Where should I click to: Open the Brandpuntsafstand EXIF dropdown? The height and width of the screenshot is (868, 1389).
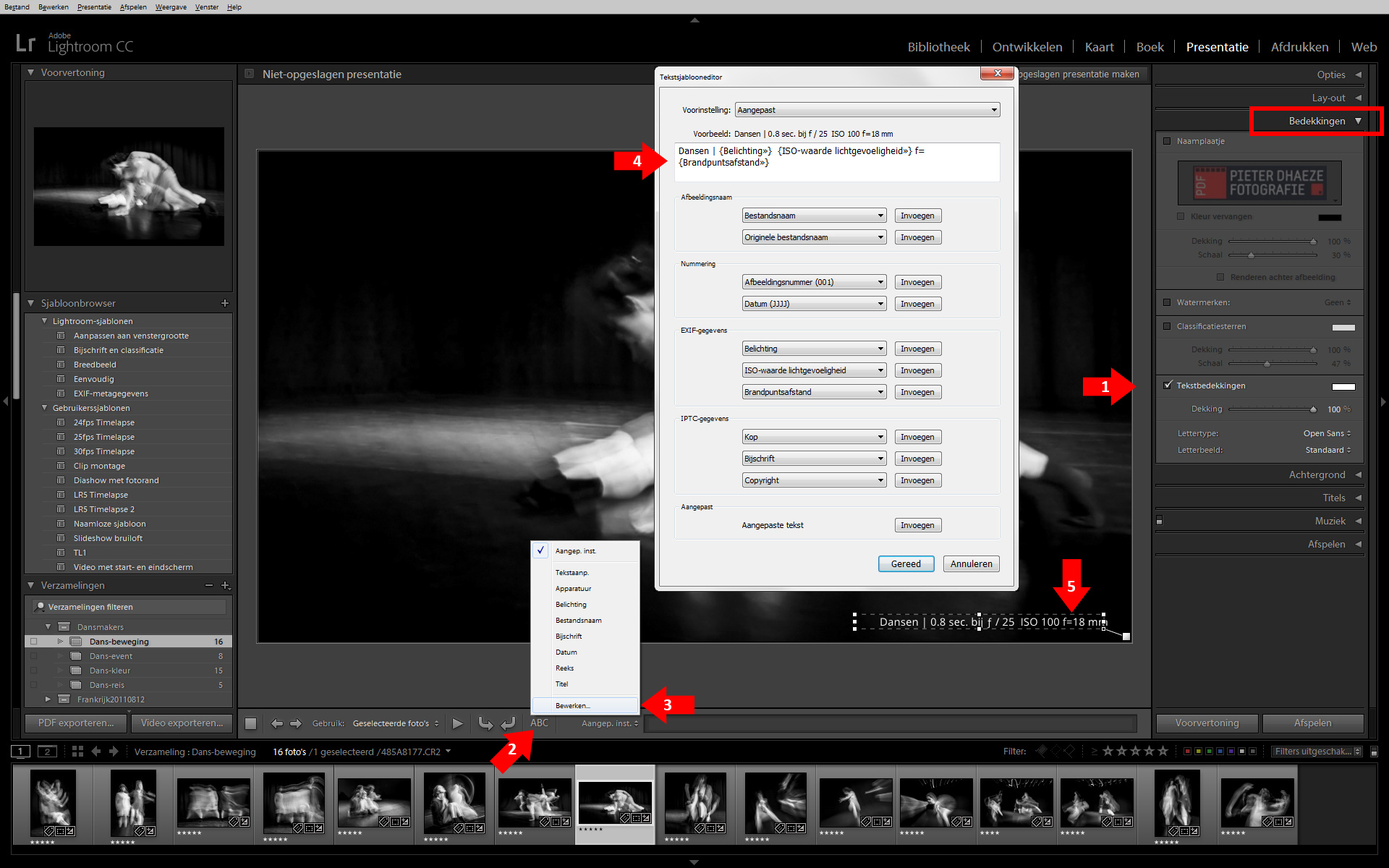point(814,392)
